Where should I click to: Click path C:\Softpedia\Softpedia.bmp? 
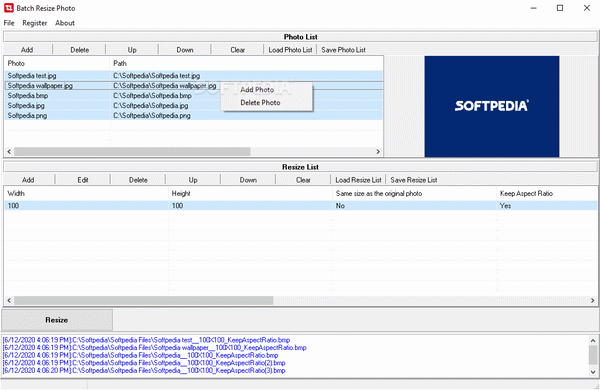click(152, 96)
